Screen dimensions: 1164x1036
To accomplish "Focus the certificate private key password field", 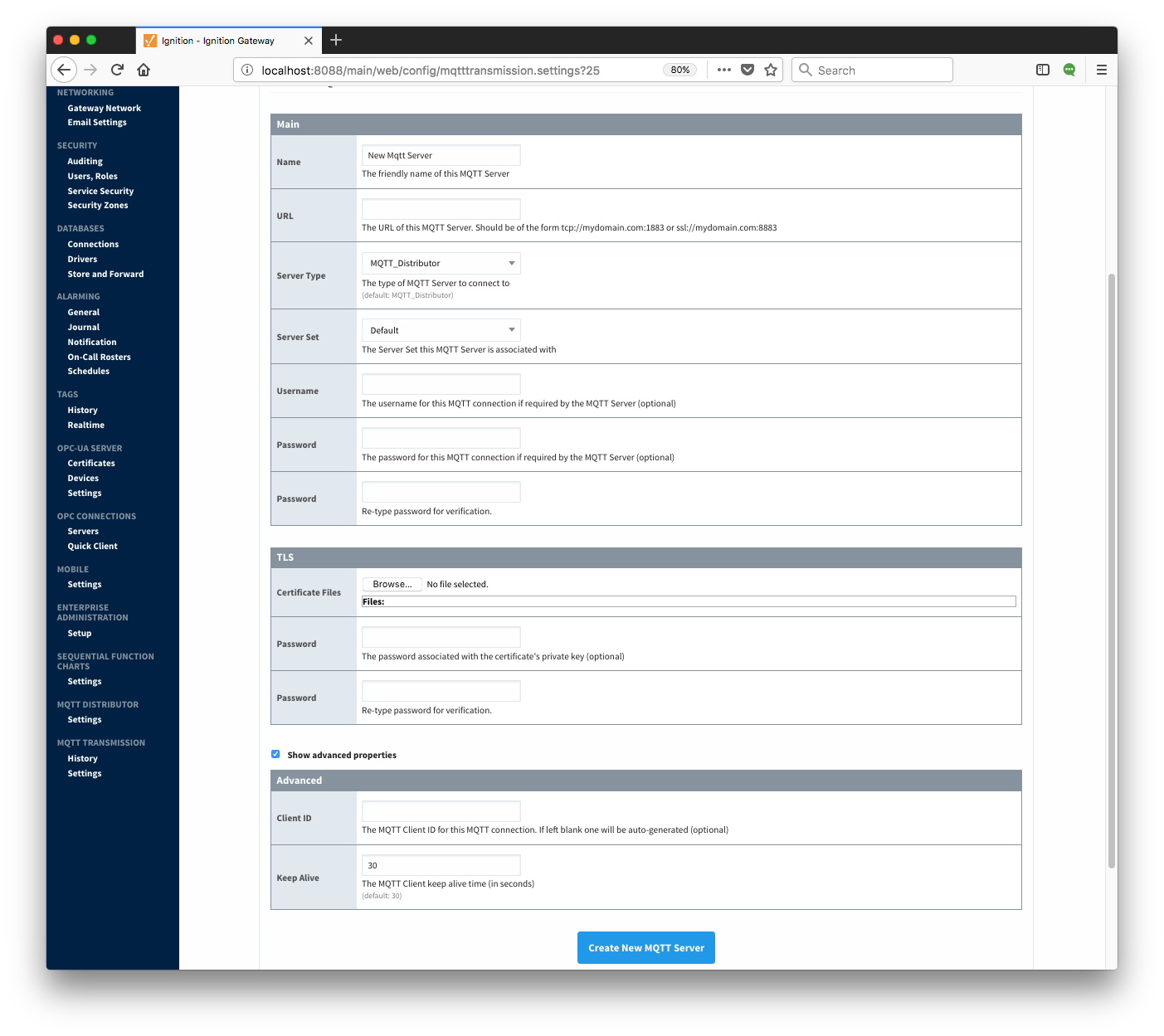I will point(441,637).
